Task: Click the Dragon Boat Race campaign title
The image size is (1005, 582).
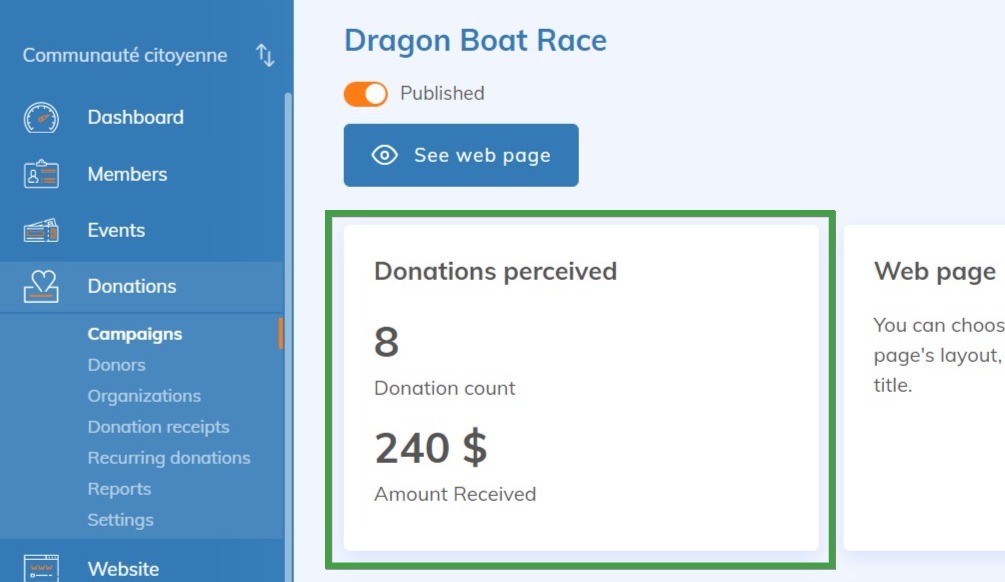Action: tap(475, 41)
